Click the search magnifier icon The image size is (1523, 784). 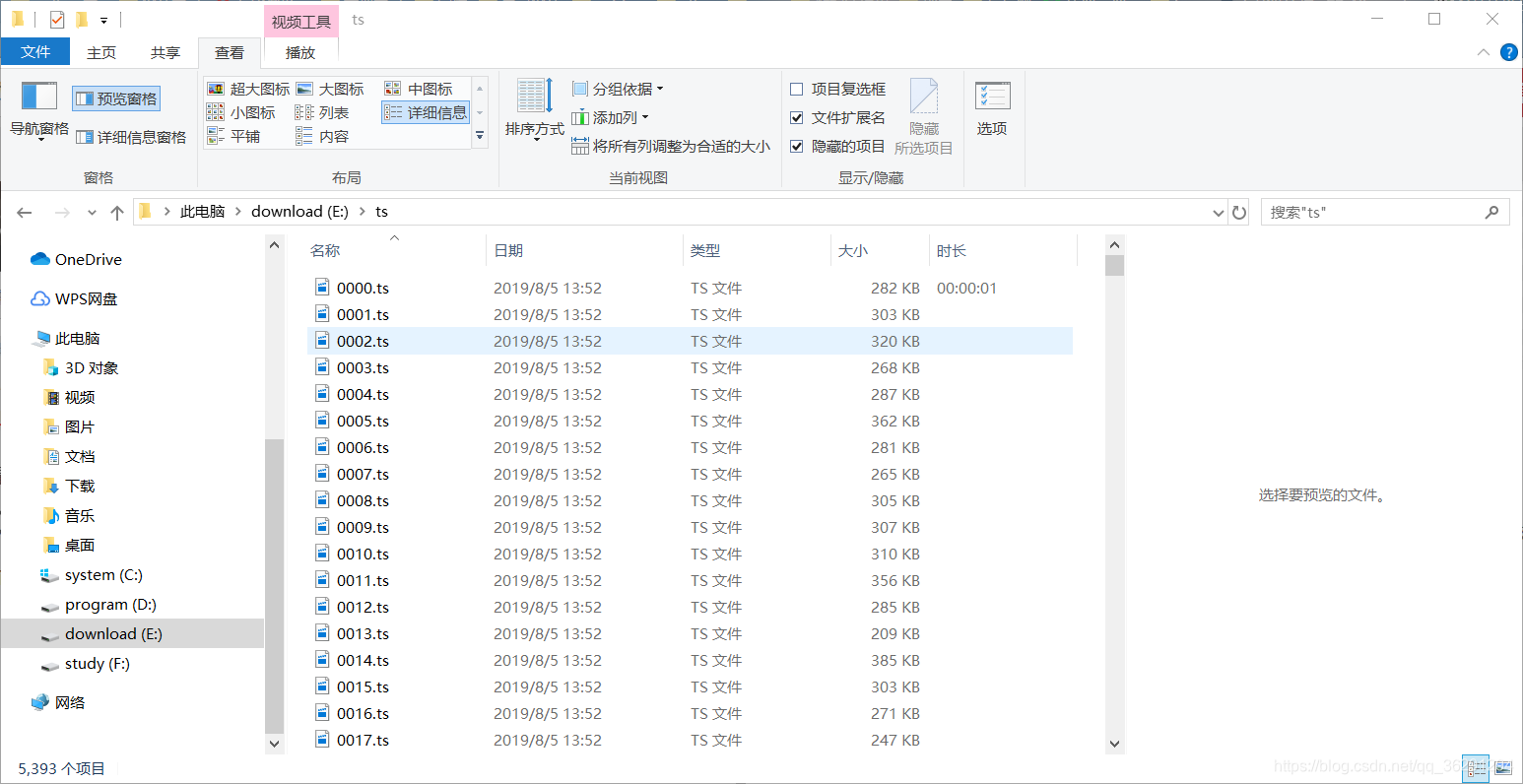pos(1492,212)
